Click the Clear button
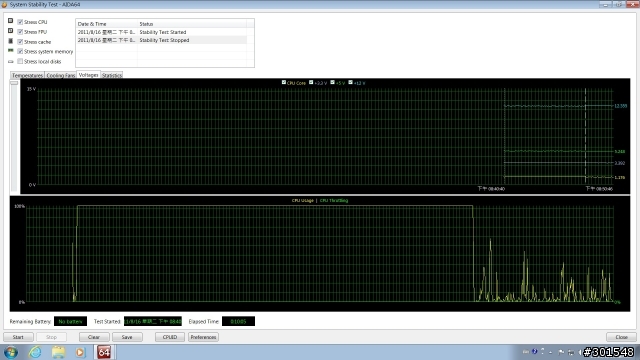Viewport: 640px width, 360px height. (x=94, y=337)
